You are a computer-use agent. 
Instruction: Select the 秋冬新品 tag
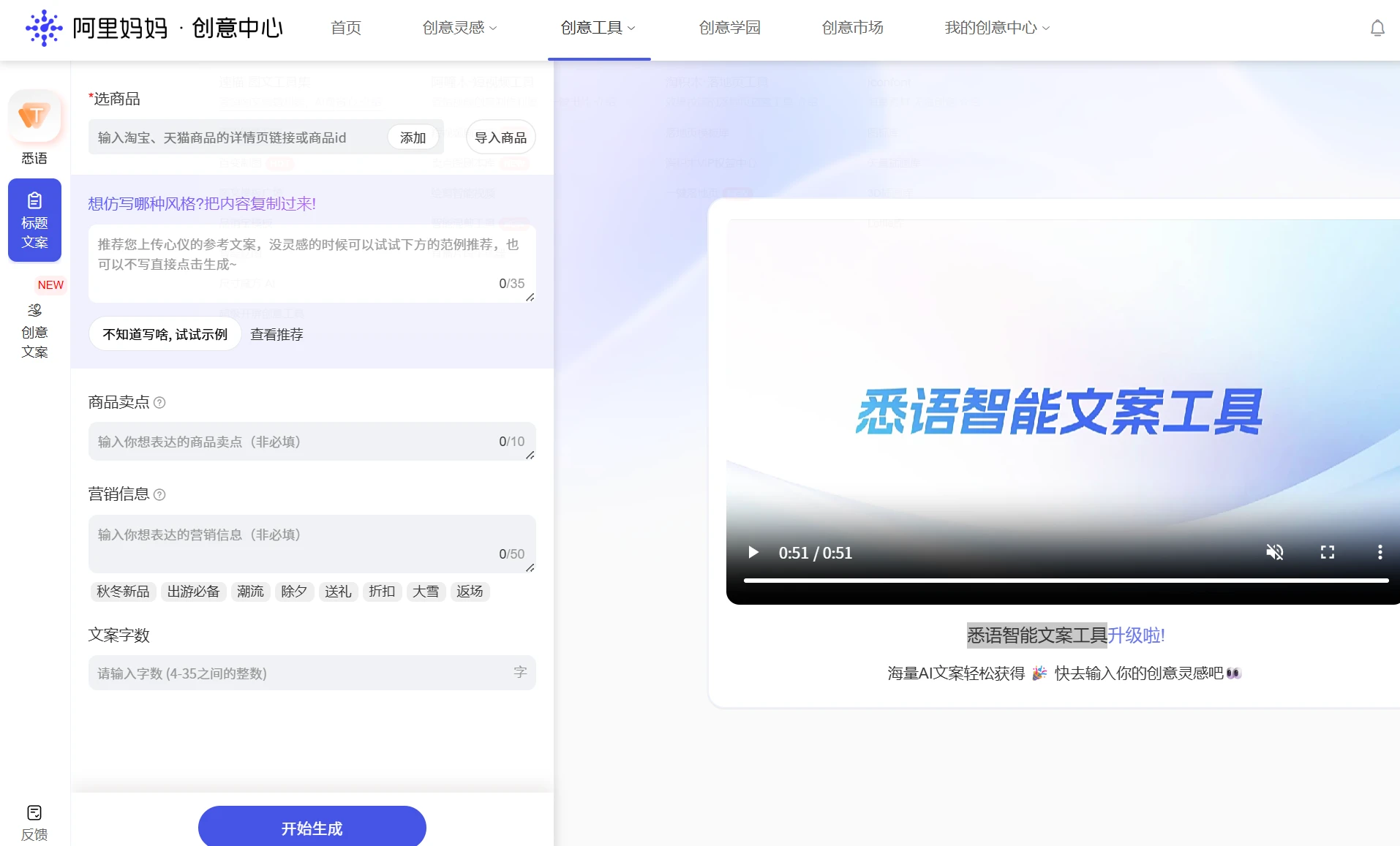[123, 592]
